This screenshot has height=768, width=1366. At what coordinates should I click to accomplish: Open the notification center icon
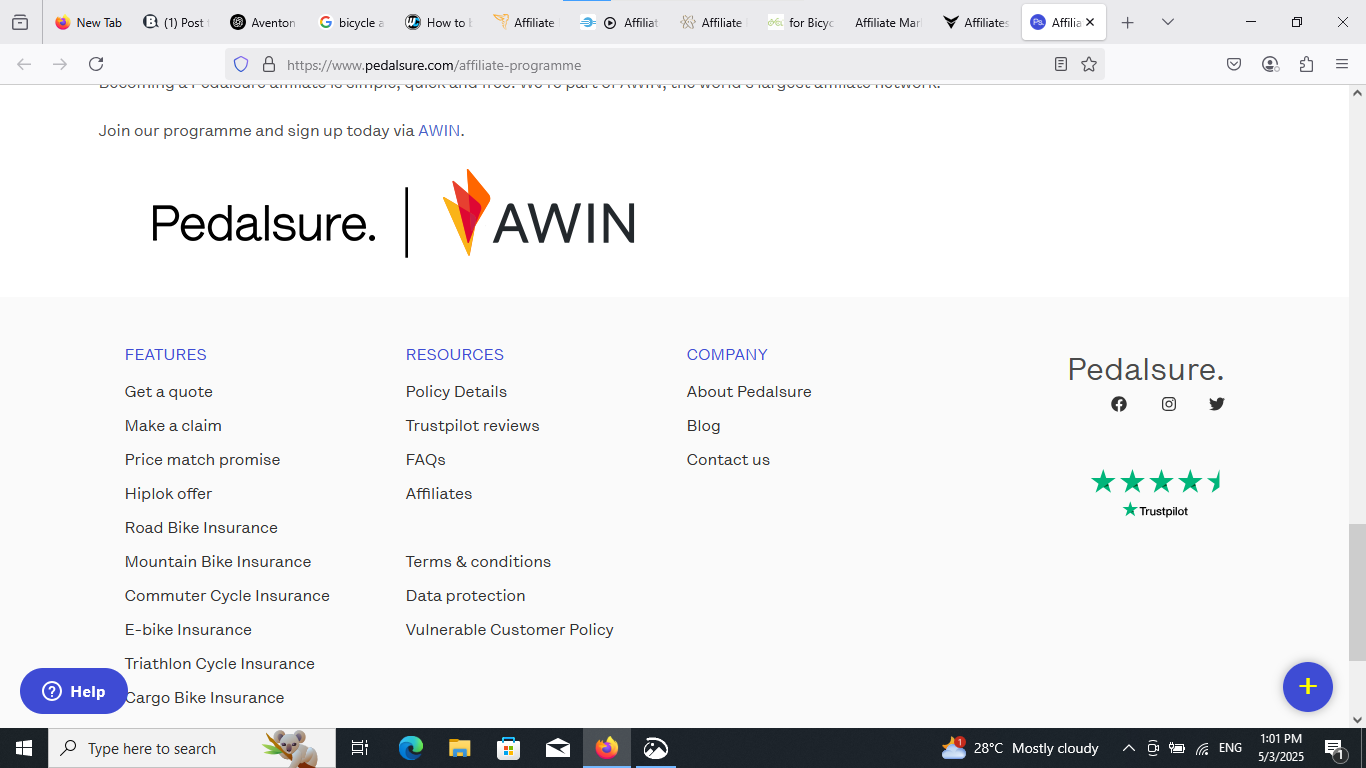click(1334, 748)
